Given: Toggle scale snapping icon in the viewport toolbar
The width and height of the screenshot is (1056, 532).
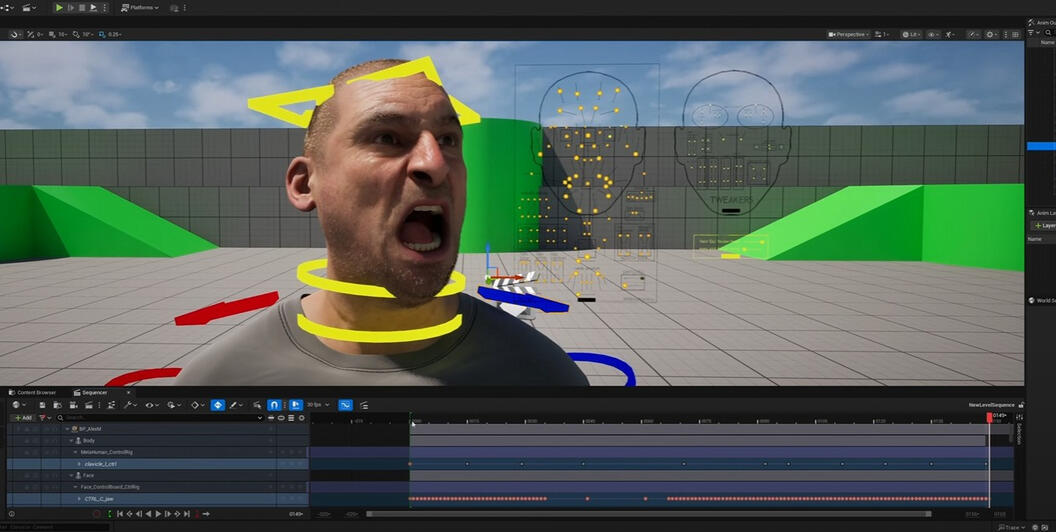Looking at the screenshot, I should 102,34.
